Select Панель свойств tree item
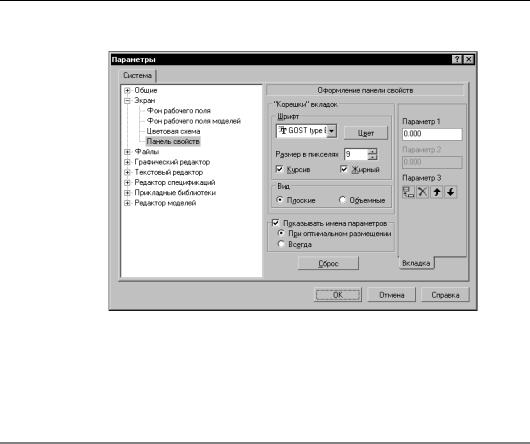The height and width of the screenshot is (444, 530). 173,141
